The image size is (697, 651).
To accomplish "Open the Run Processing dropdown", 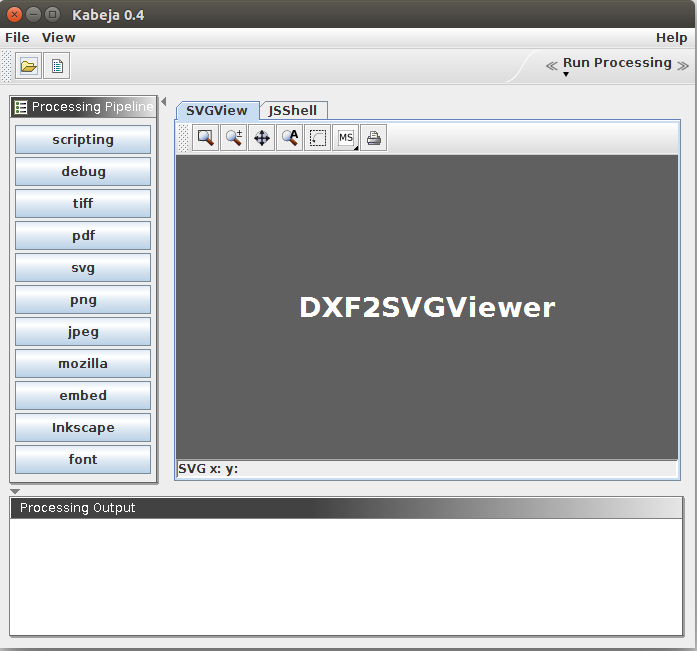I will pos(616,64).
